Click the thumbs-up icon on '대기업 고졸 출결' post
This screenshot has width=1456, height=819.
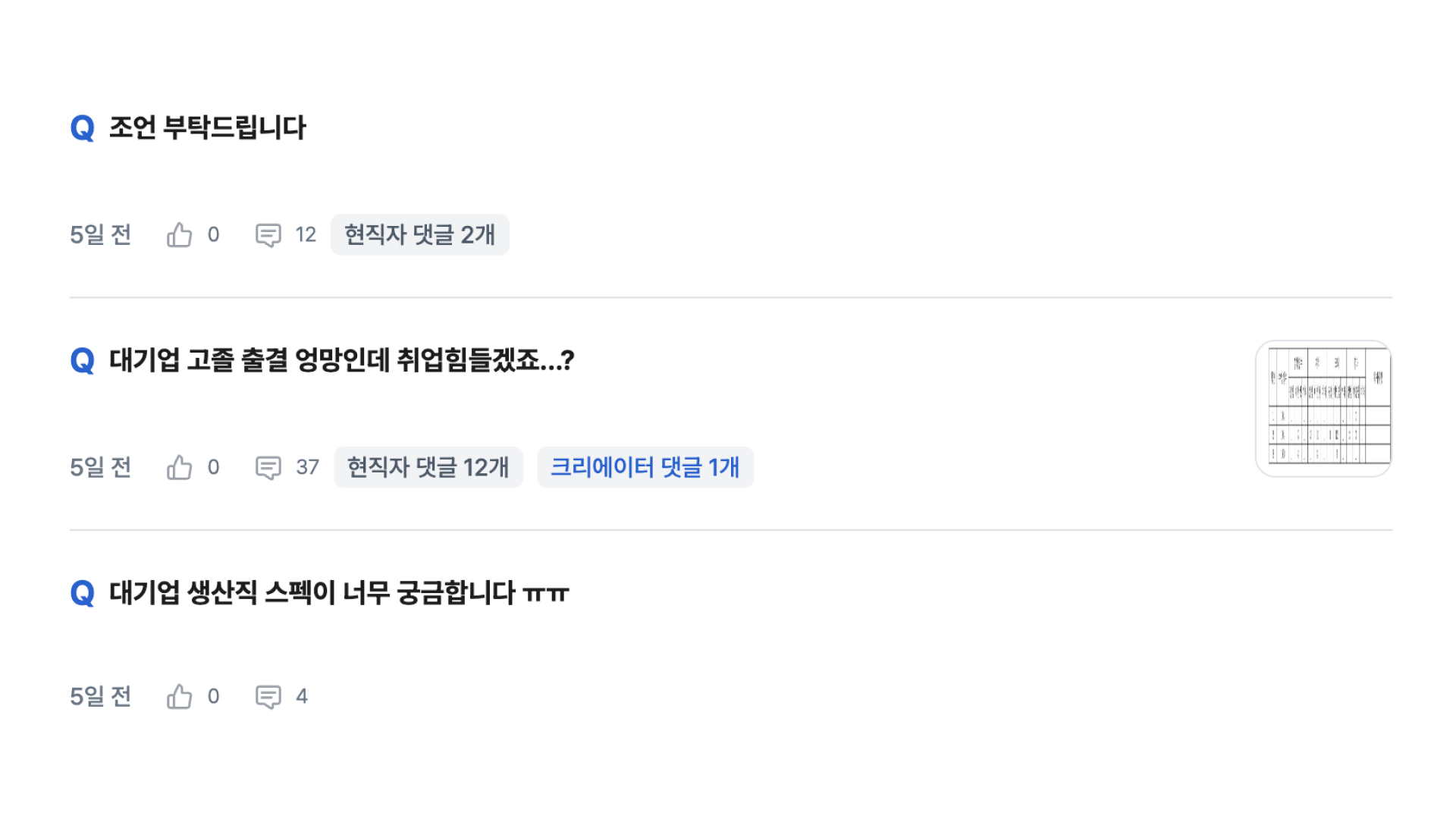point(180,467)
